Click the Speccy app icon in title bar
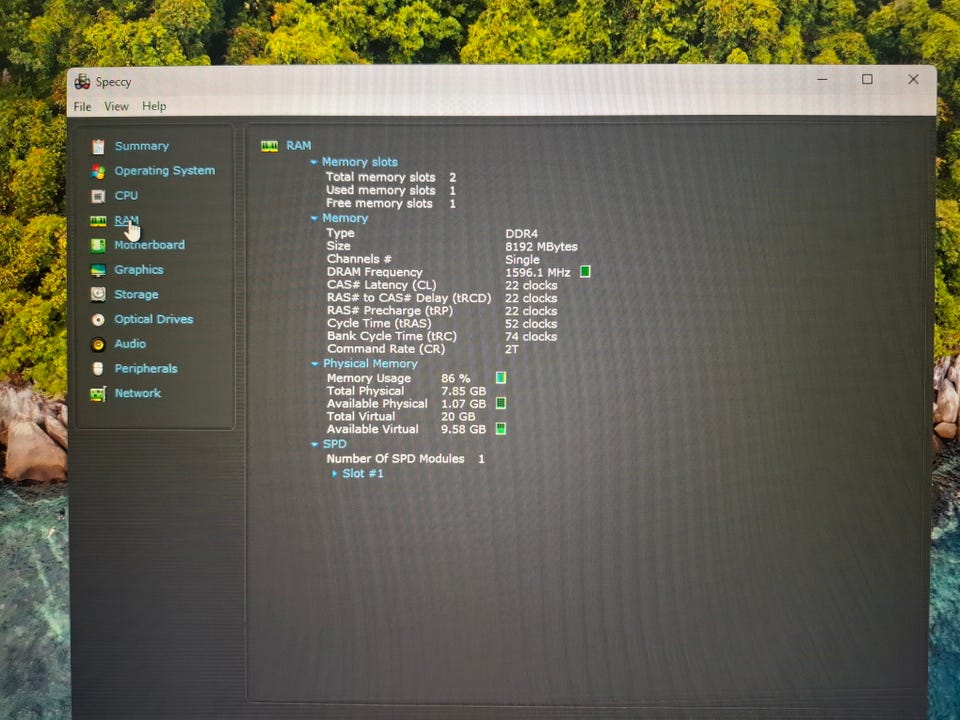960x720 pixels. pyautogui.click(x=82, y=81)
